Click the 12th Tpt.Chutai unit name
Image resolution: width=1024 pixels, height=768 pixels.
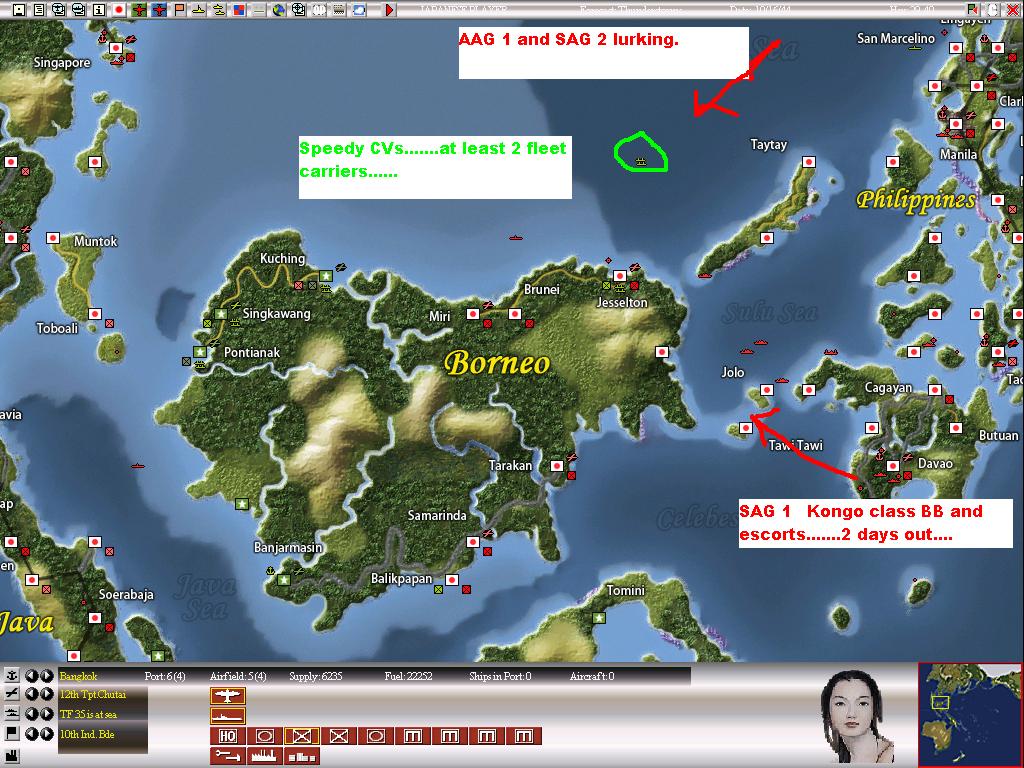93,695
